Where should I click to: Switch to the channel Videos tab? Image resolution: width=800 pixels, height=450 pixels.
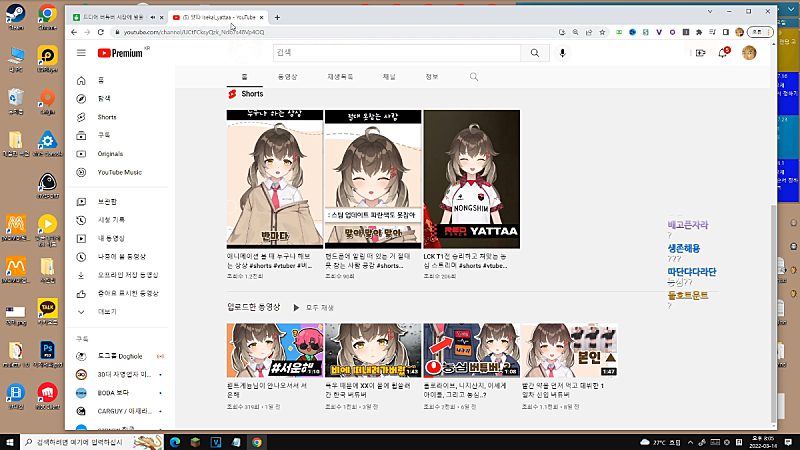[x=287, y=77]
